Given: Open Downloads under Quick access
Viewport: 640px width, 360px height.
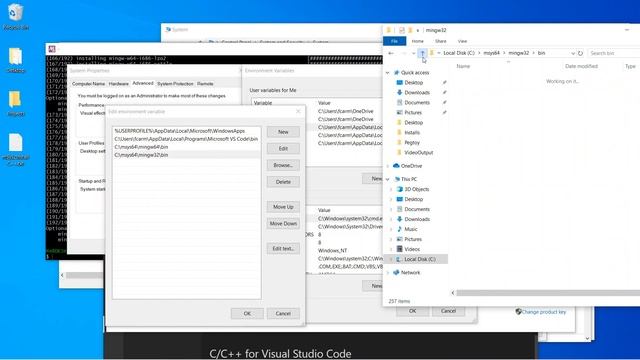Looking at the screenshot, I should pos(417,93).
